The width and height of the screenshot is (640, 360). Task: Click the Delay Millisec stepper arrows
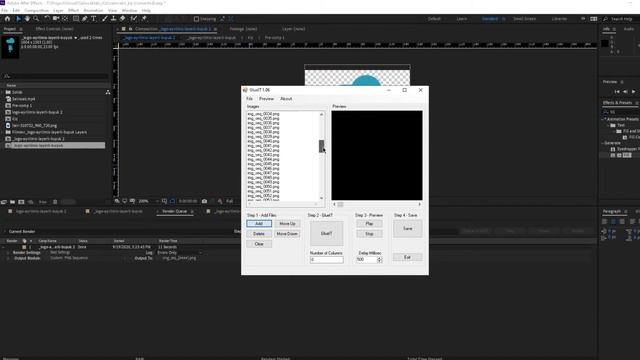click(380, 260)
